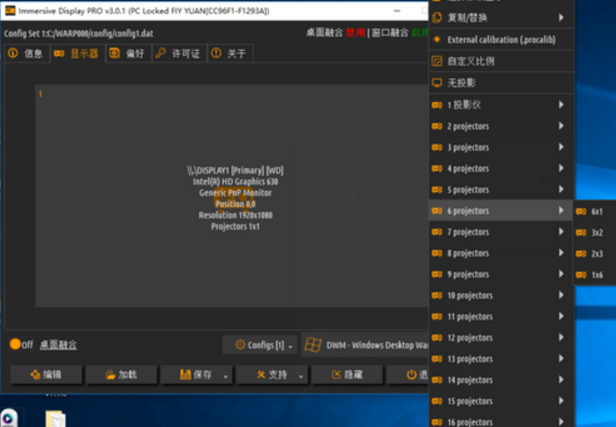Switch to the 显示器 tab
616x427 pixels.
[x=77, y=53]
